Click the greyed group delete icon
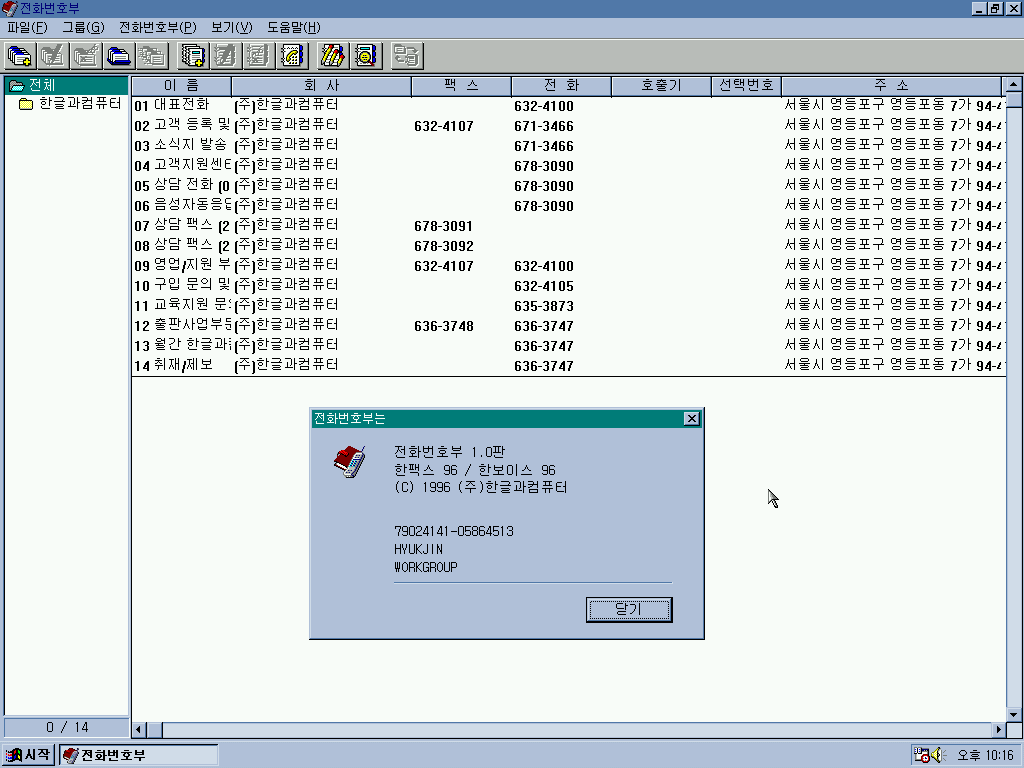This screenshot has height=768, width=1024. [86, 56]
